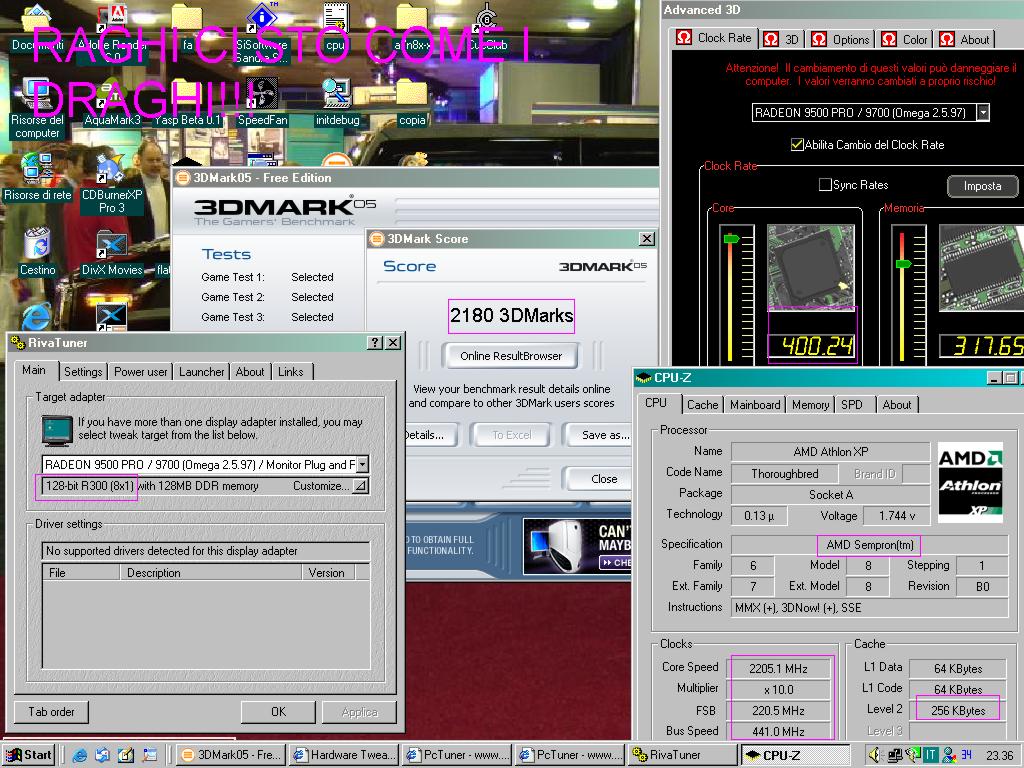Open the MSN Messenger tray icon
Viewport: 1024px width, 768px height.
(949, 756)
